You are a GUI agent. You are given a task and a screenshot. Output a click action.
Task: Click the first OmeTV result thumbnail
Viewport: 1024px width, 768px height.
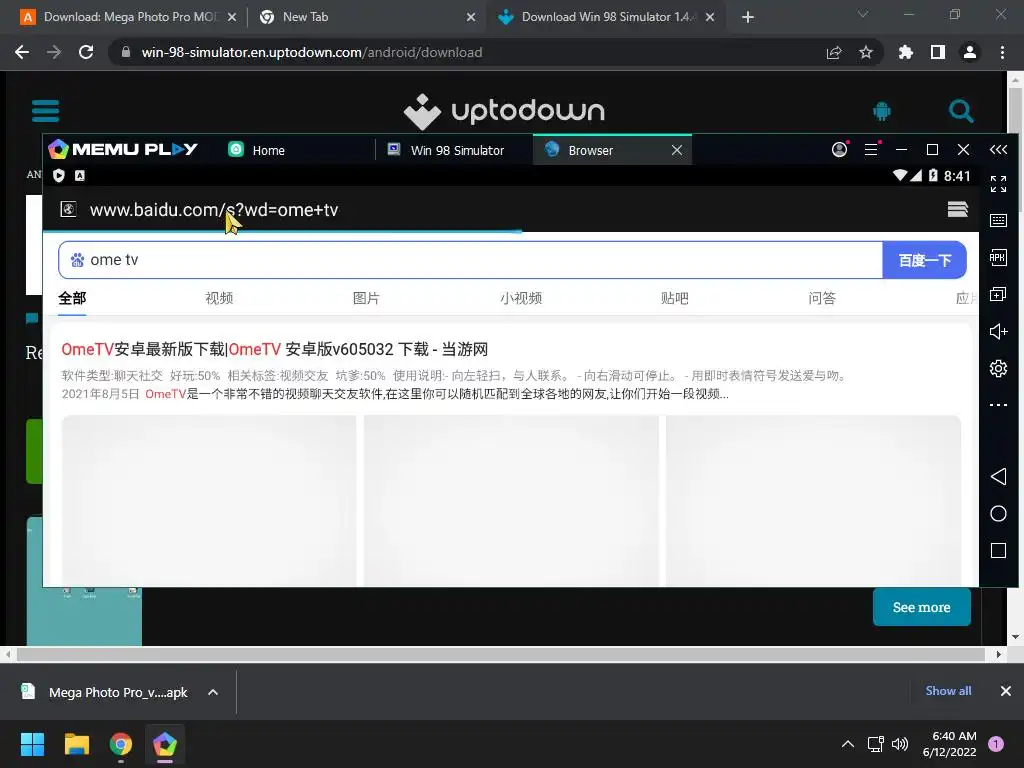[x=209, y=500]
